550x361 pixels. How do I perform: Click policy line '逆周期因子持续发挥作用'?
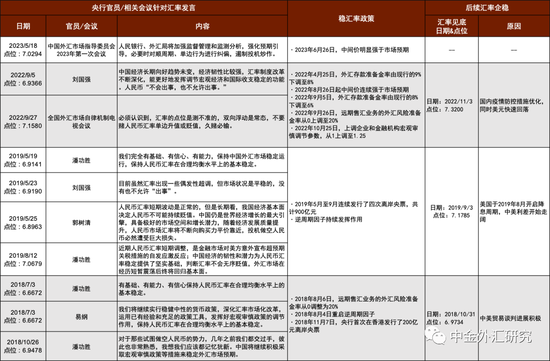point(326,219)
